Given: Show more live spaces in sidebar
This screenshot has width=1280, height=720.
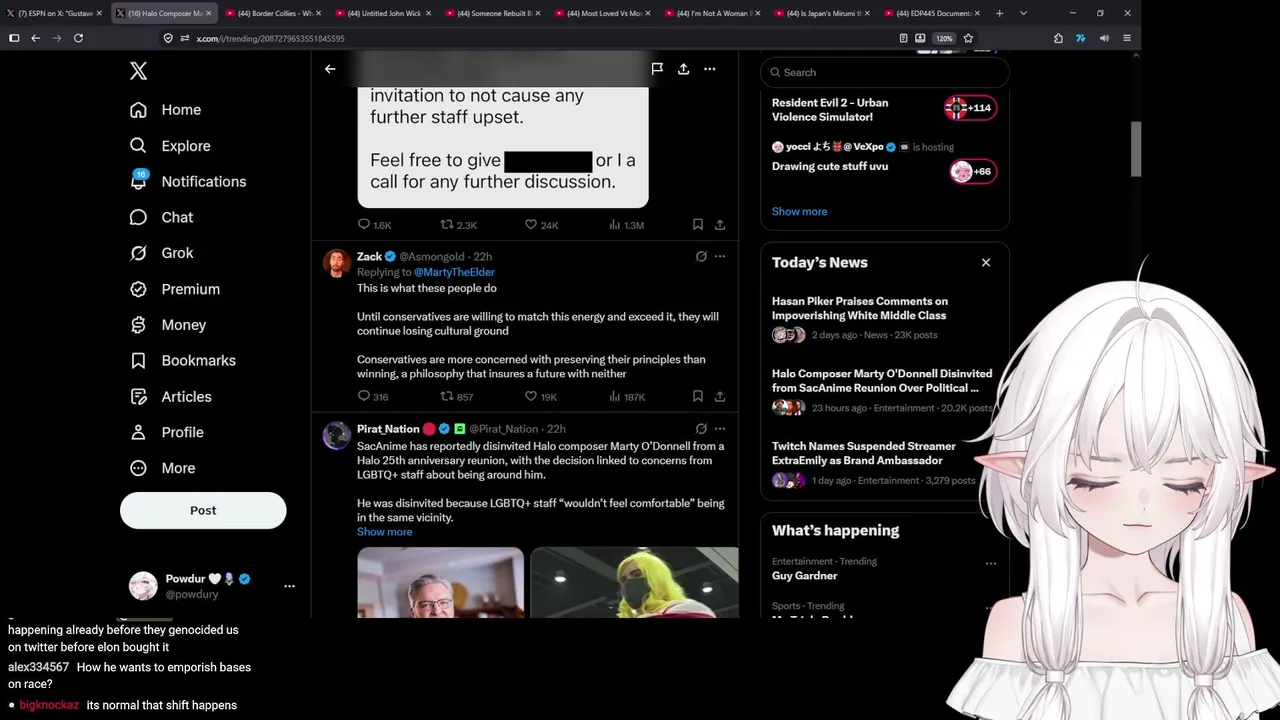Looking at the screenshot, I should coord(799,212).
